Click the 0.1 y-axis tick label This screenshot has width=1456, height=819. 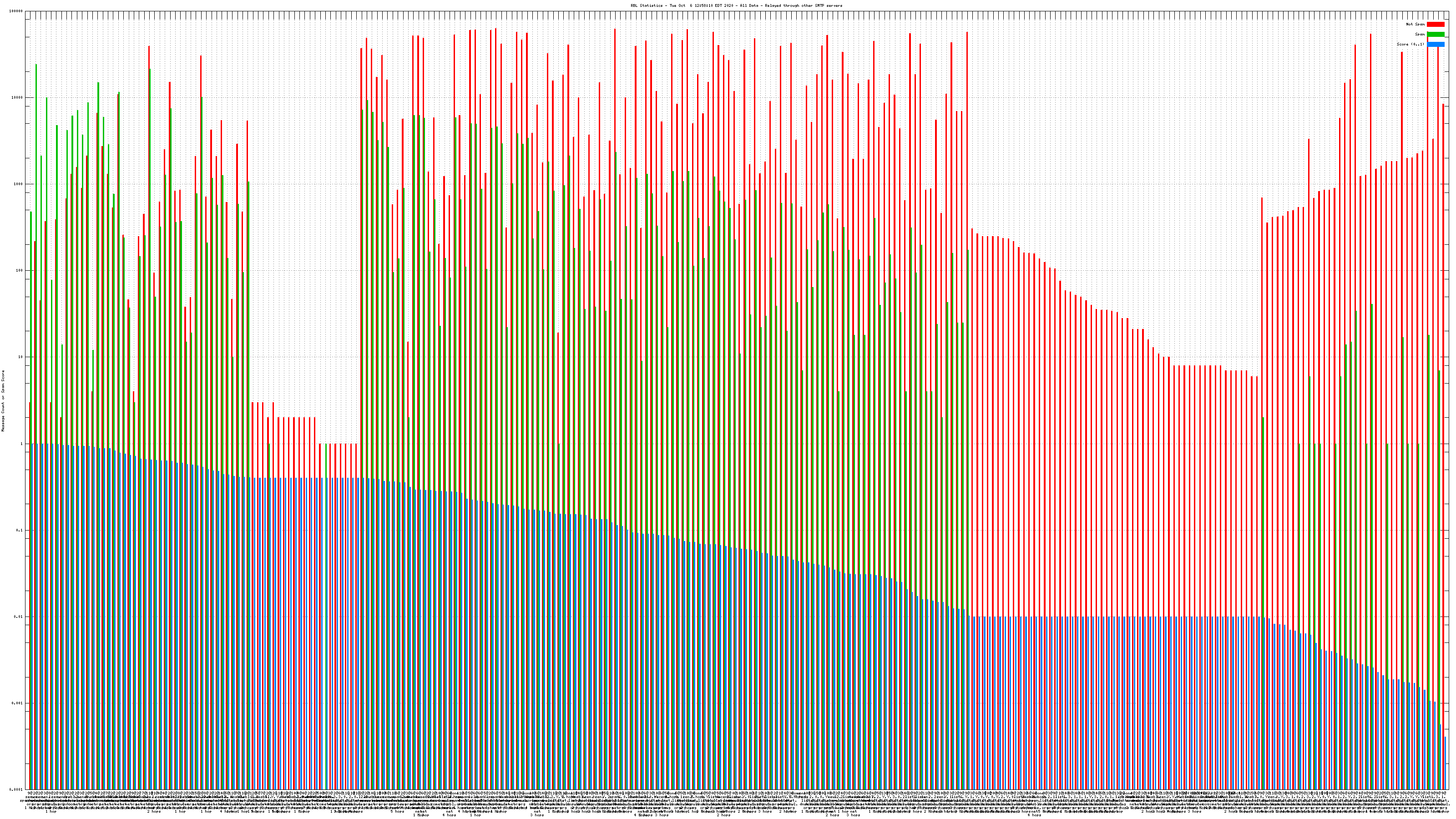[x=20, y=530]
